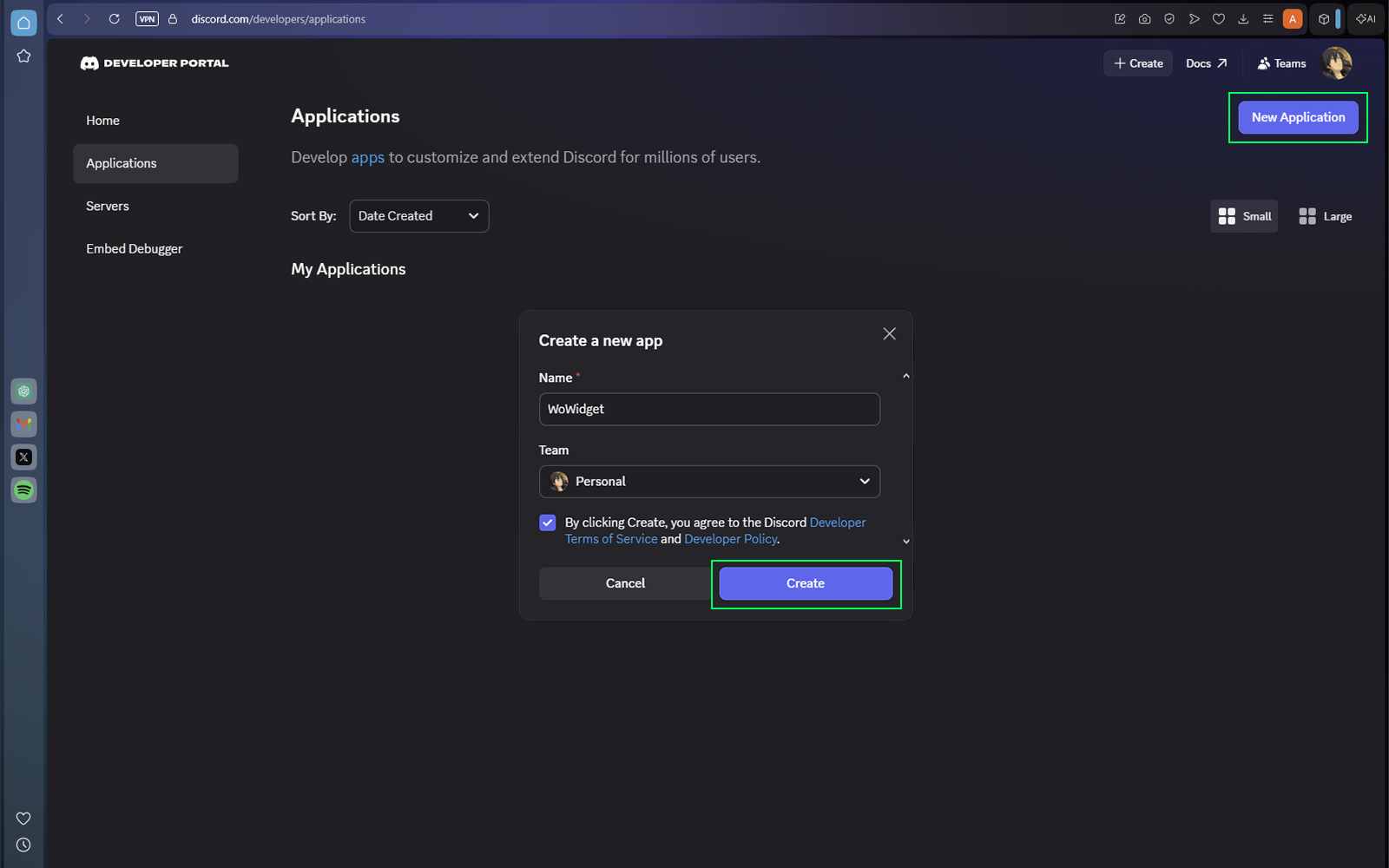
Task: Click the orange A profile badge
Action: pos(1293,19)
